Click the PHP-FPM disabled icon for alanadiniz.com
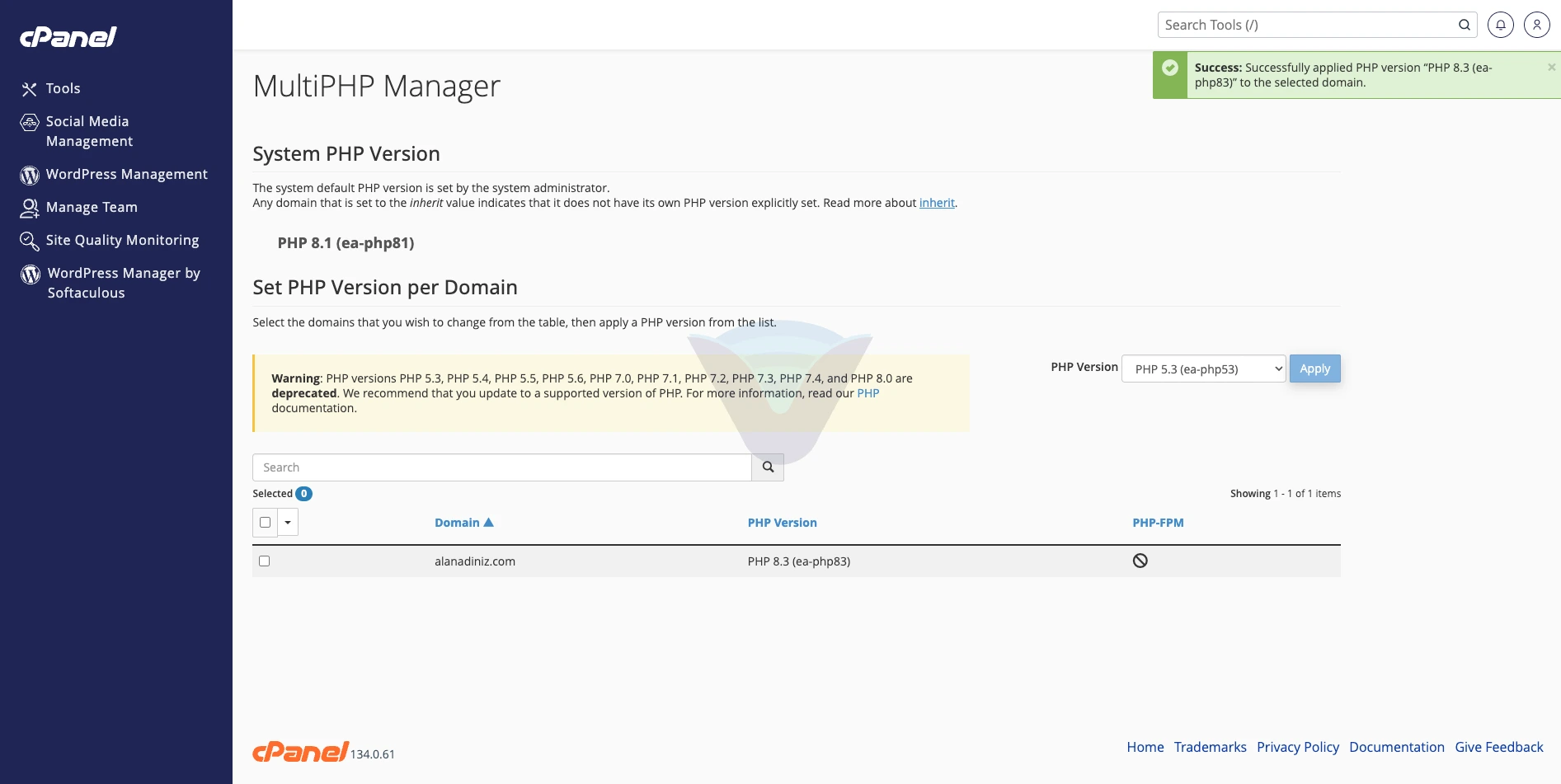The image size is (1561, 784). click(x=1140, y=561)
